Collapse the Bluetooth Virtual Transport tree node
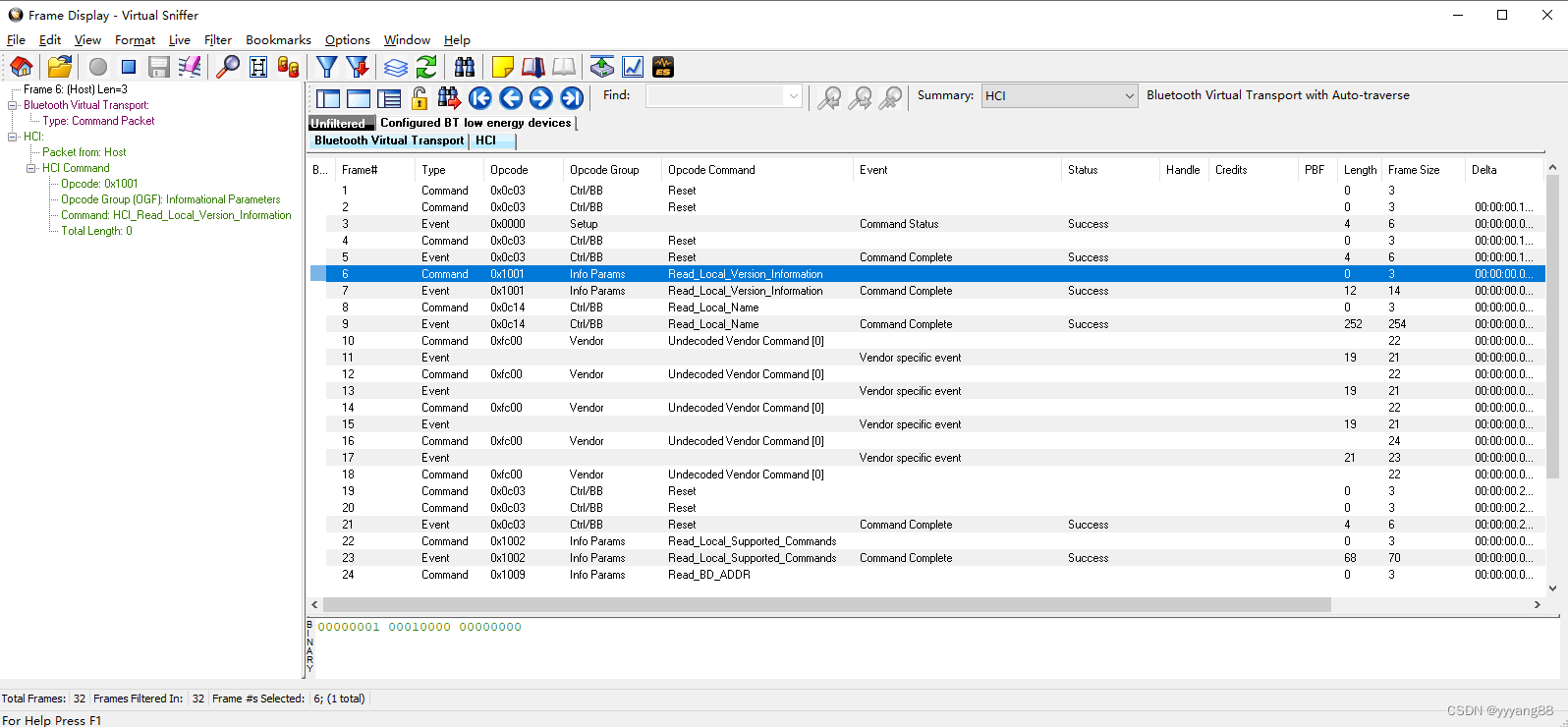The width and height of the screenshot is (1568, 727). pyautogui.click(x=13, y=105)
